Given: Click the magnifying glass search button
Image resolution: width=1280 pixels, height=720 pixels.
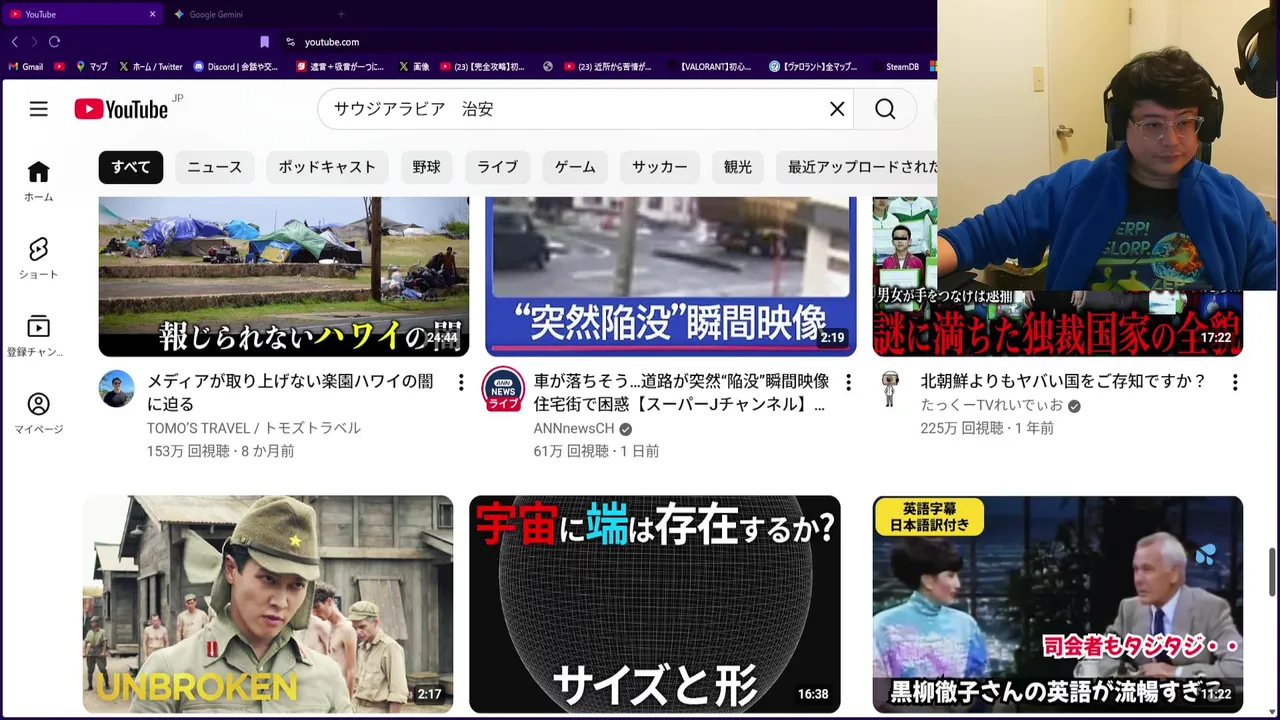Looking at the screenshot, I should (885, 109).
